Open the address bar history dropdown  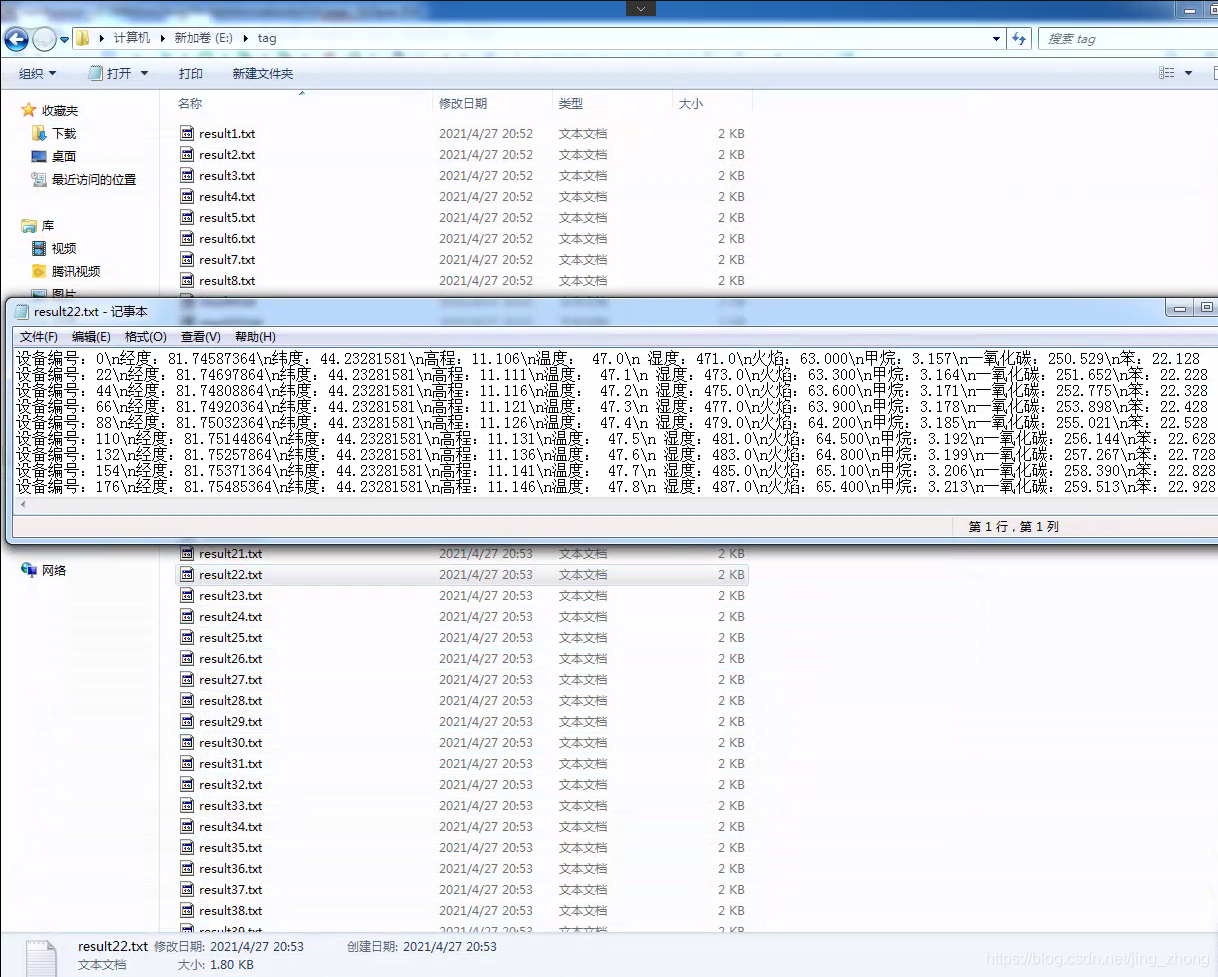pos(996,38)
